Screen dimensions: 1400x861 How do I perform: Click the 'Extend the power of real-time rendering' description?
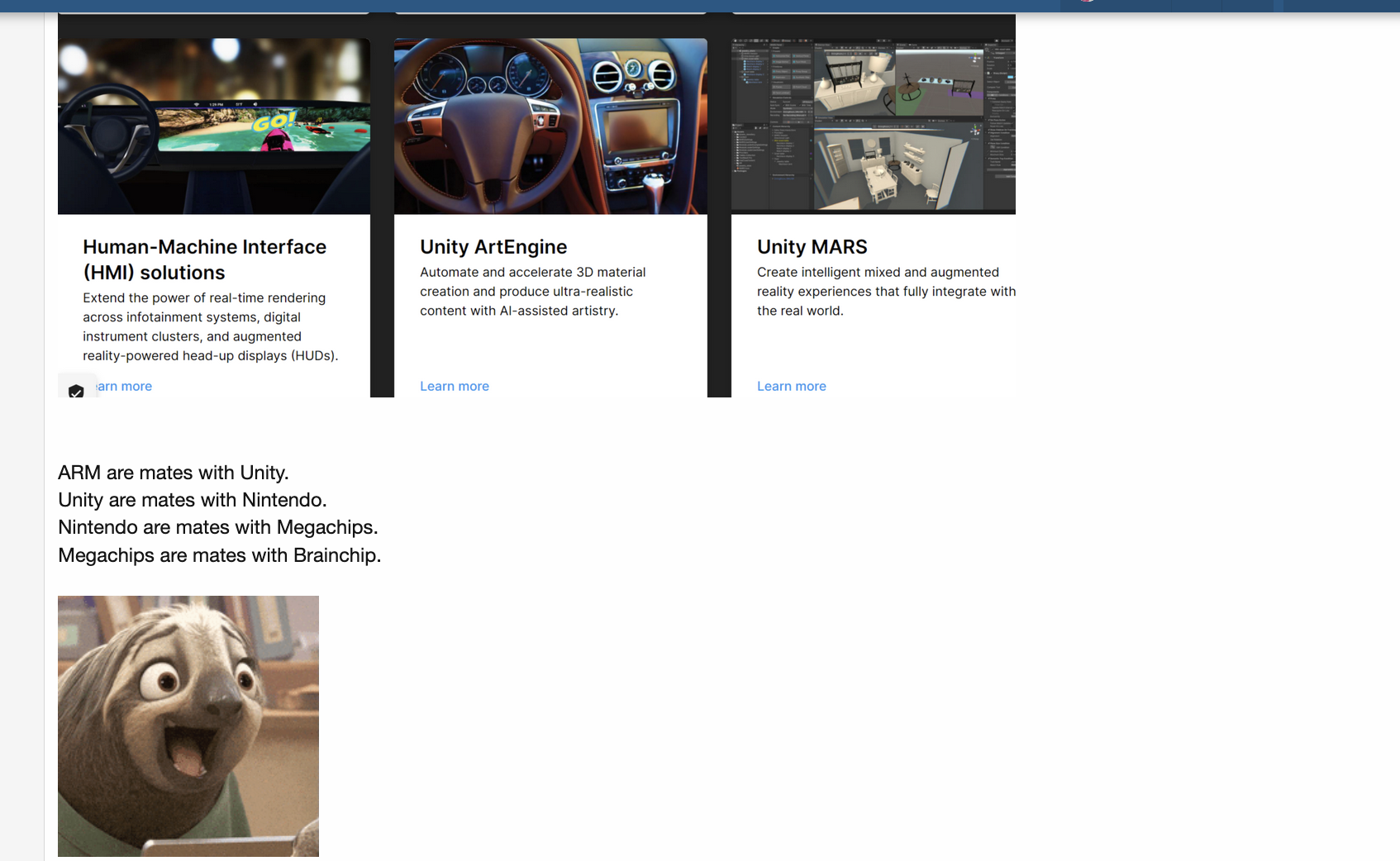(x=211, y=326)
